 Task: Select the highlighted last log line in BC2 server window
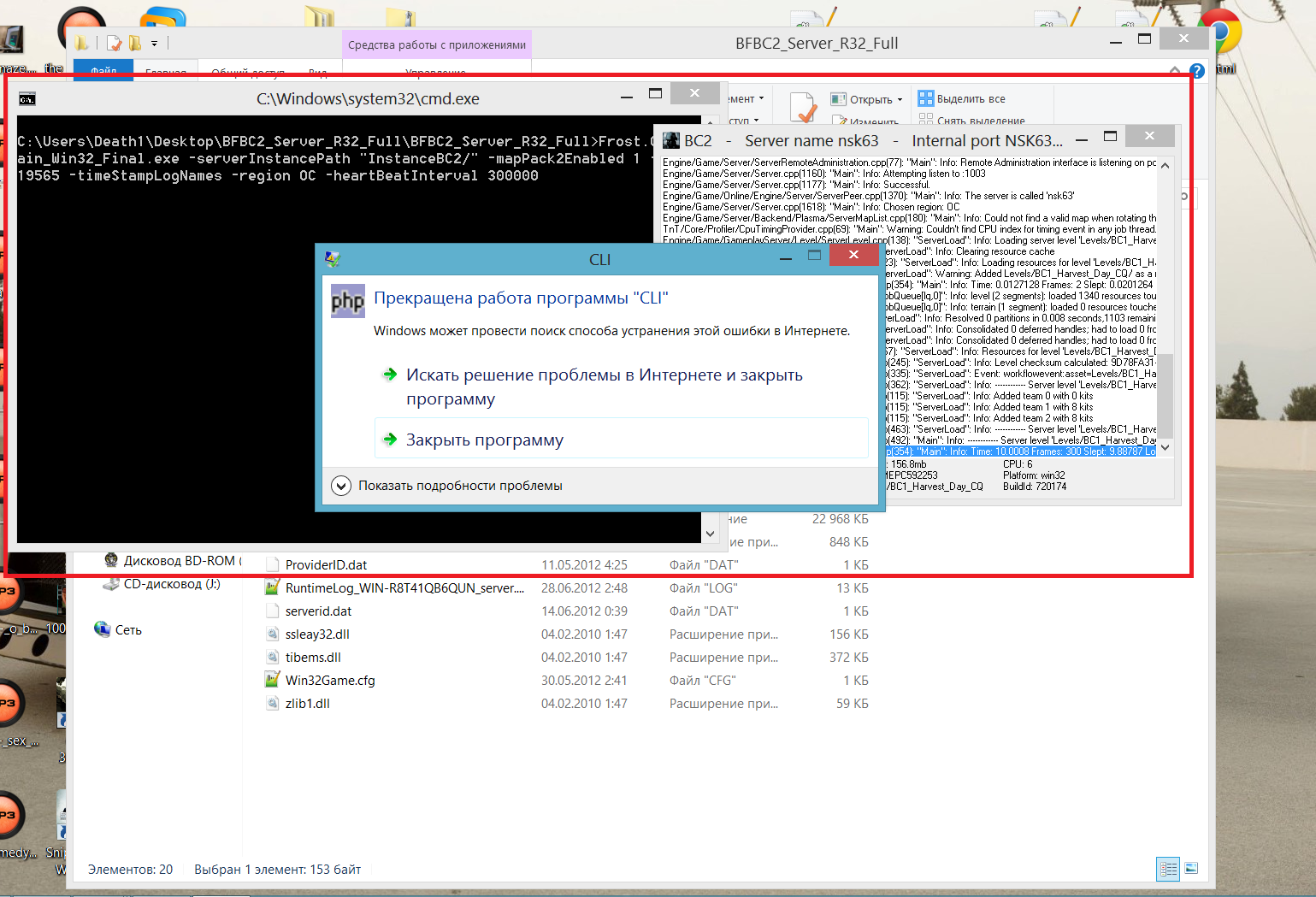pos(1020,451)
